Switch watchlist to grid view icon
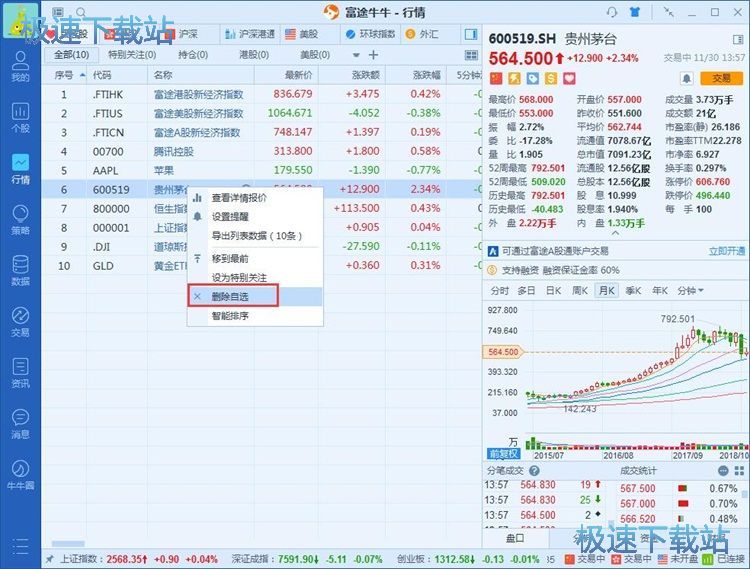750x569 pixels. 471,55
